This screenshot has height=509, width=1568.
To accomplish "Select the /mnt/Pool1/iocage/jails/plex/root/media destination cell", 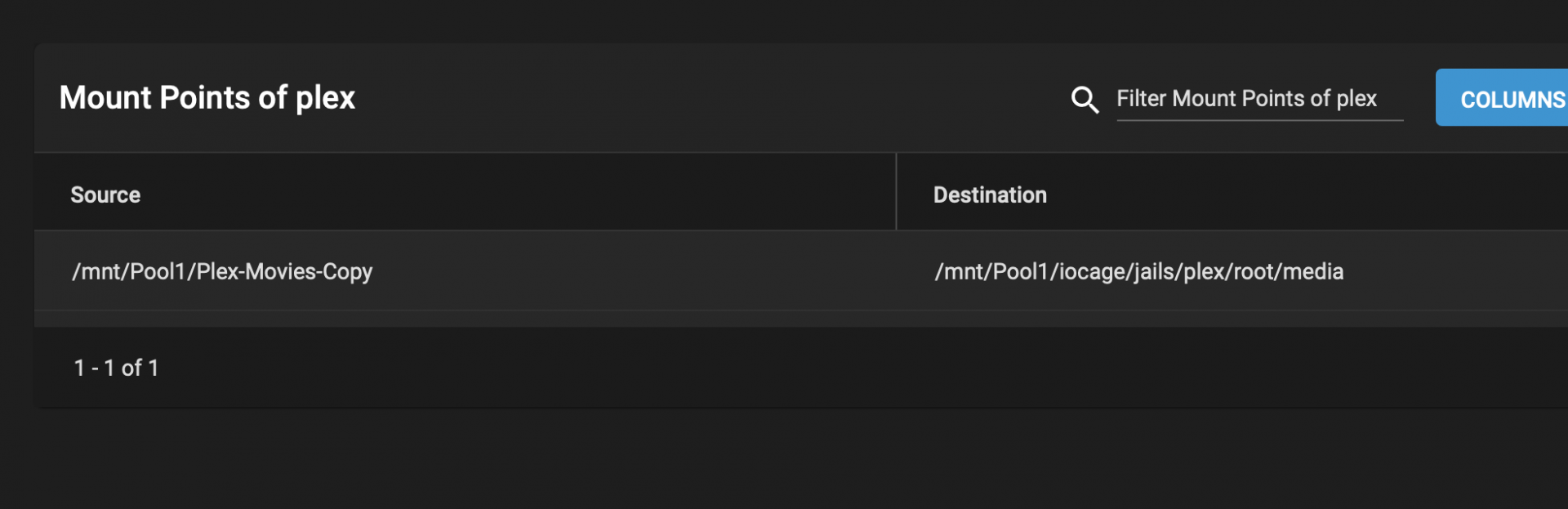I will click(1232, 270).
